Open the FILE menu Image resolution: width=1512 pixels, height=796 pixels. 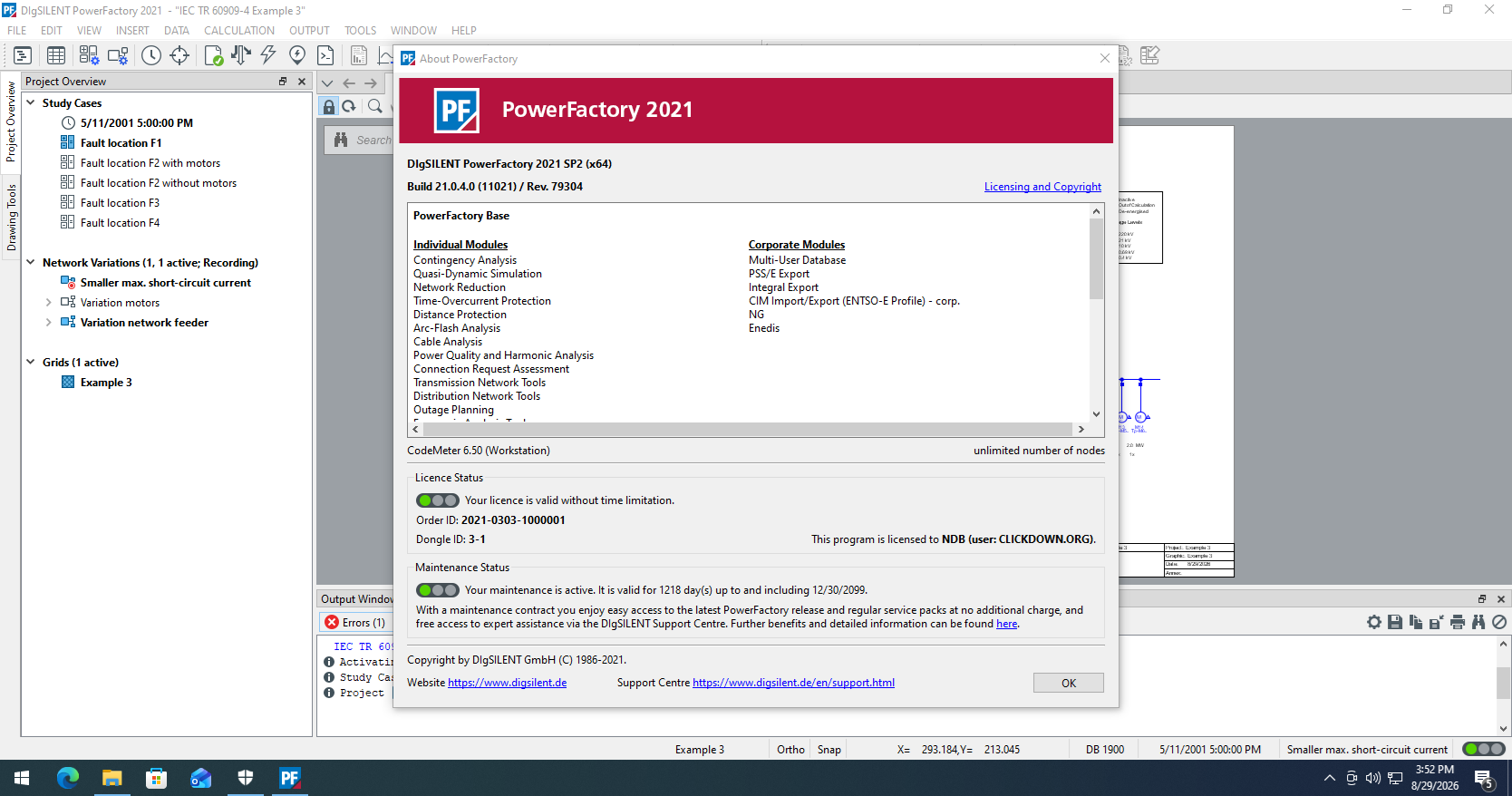point(17,30)
